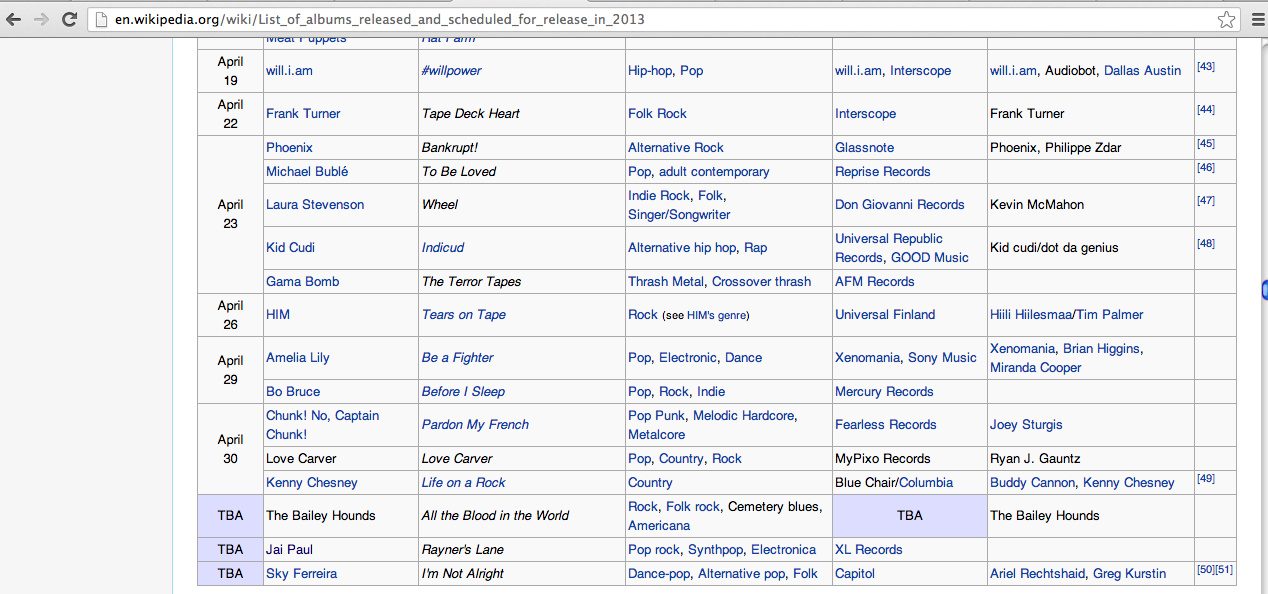Image resolution: width=1268 pixels, height=594 pixels.
Task: Open the Life on a Rock album link
Action: [464, 483]
